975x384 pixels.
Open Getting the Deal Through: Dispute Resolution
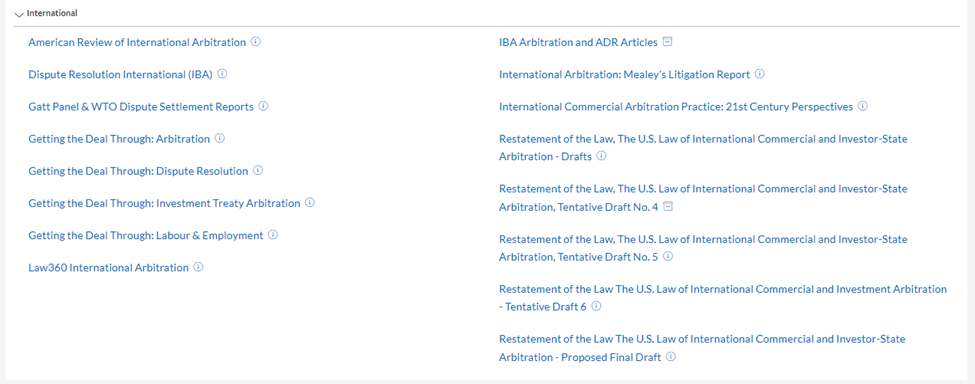coord(138,171)
